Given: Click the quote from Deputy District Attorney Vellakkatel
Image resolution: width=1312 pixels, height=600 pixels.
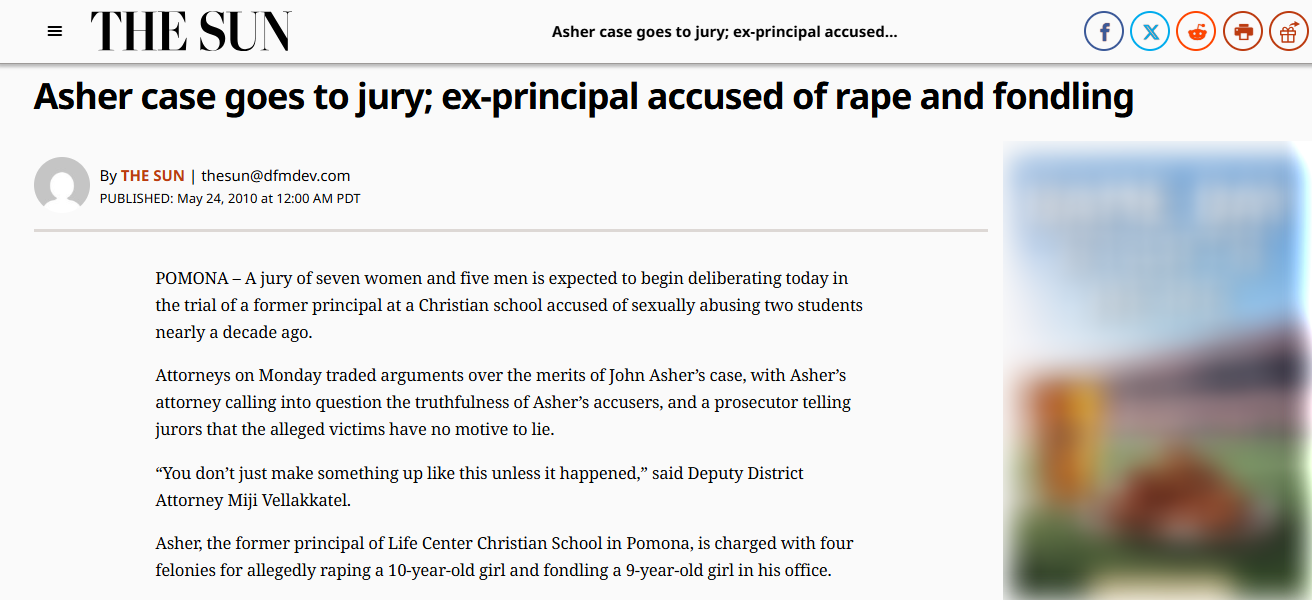Looking at the screenshot, I should [x=479, y=486].
